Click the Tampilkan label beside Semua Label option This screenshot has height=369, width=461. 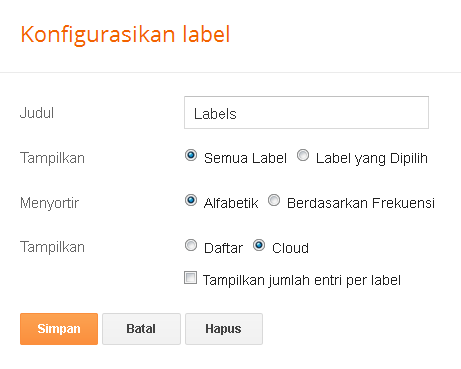pyautogui.click(x=52, y=158)
